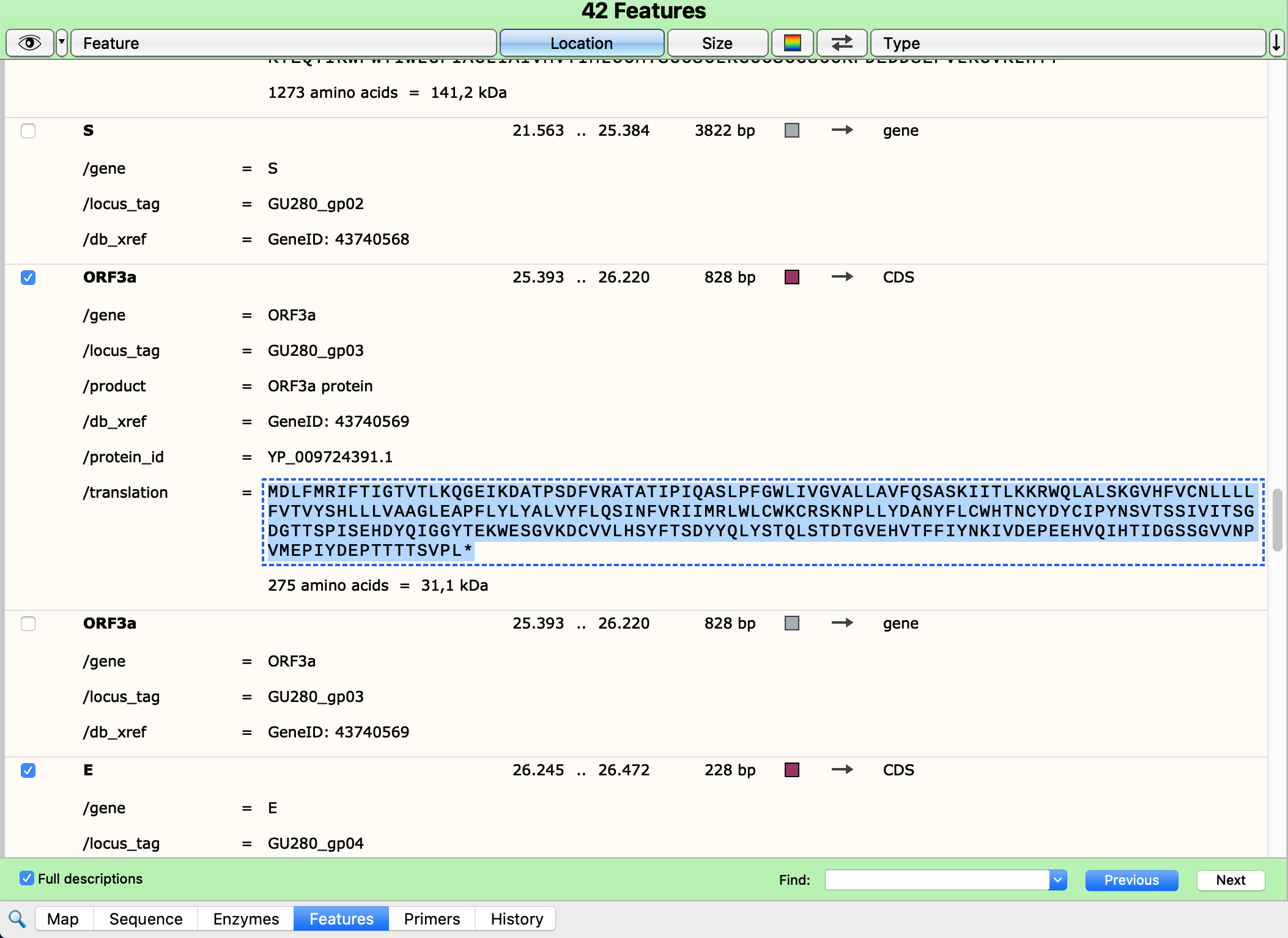Click the eye visibility column header
Image resolution: width=1288 pixels, height=938 pixels.
coord(29,43)
